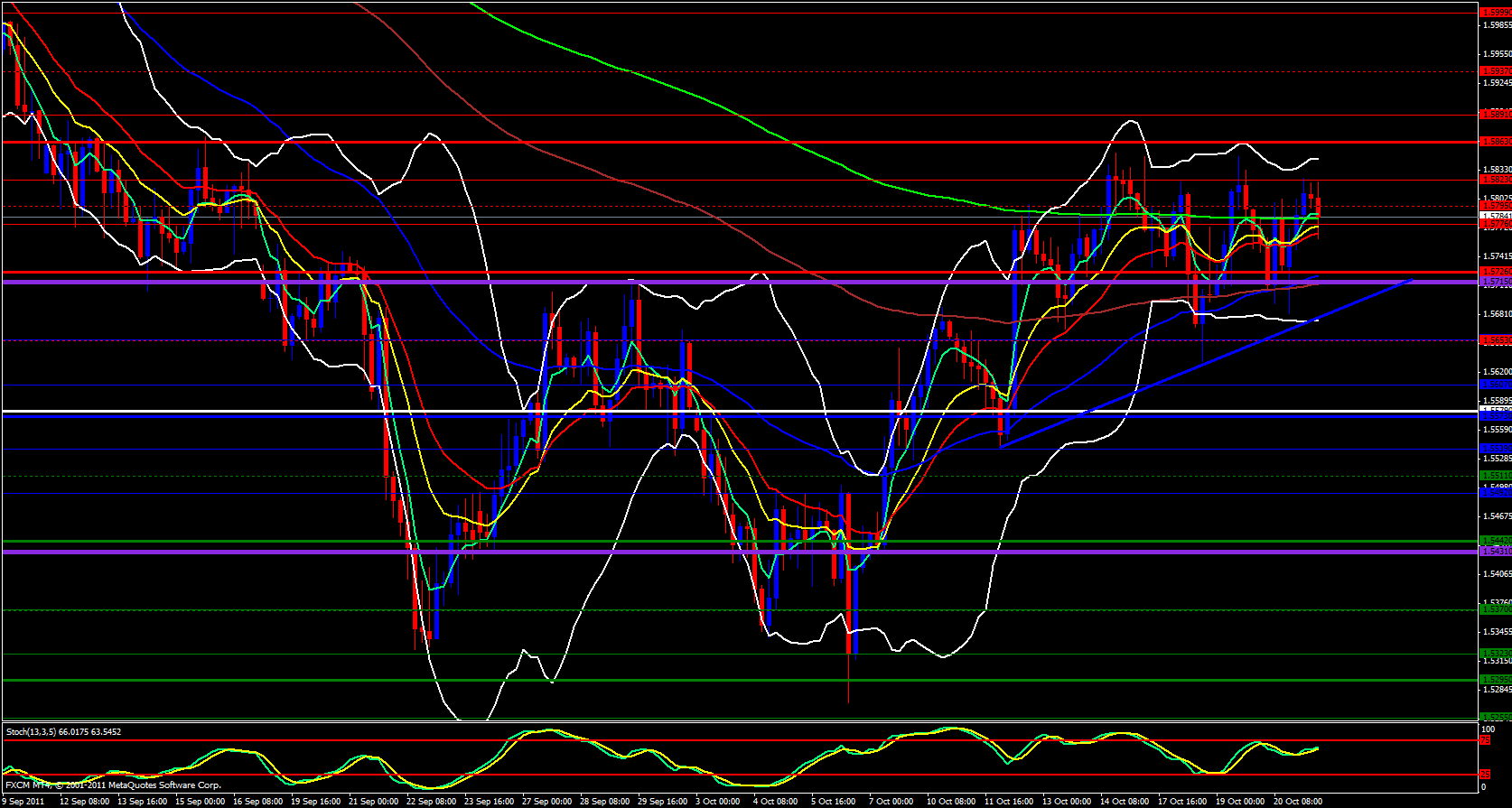
Task: Select the blue ascending trendline end point
Action: 1411,280
